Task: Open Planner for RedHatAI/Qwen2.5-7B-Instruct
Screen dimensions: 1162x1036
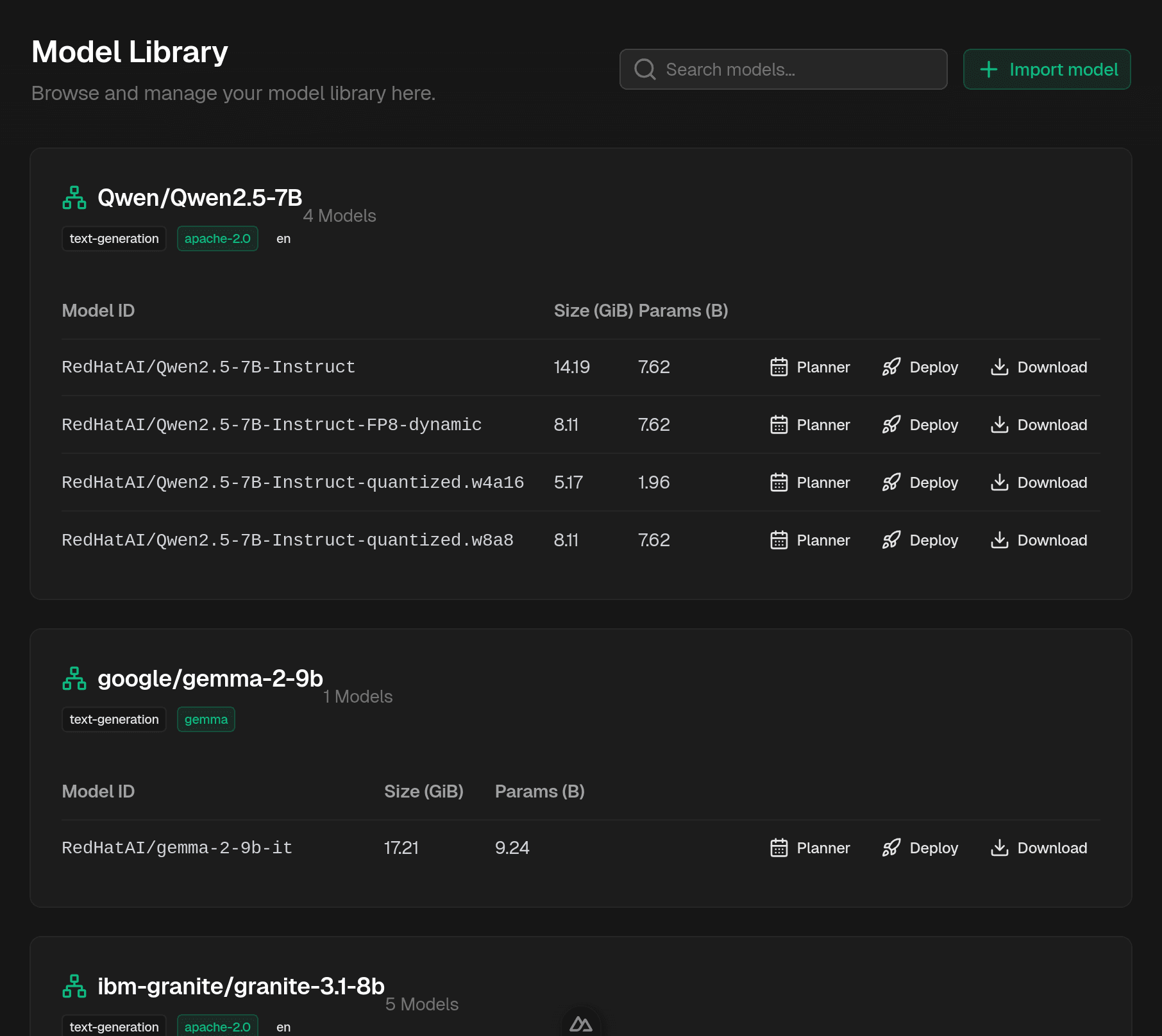Action: coord(811,367)
